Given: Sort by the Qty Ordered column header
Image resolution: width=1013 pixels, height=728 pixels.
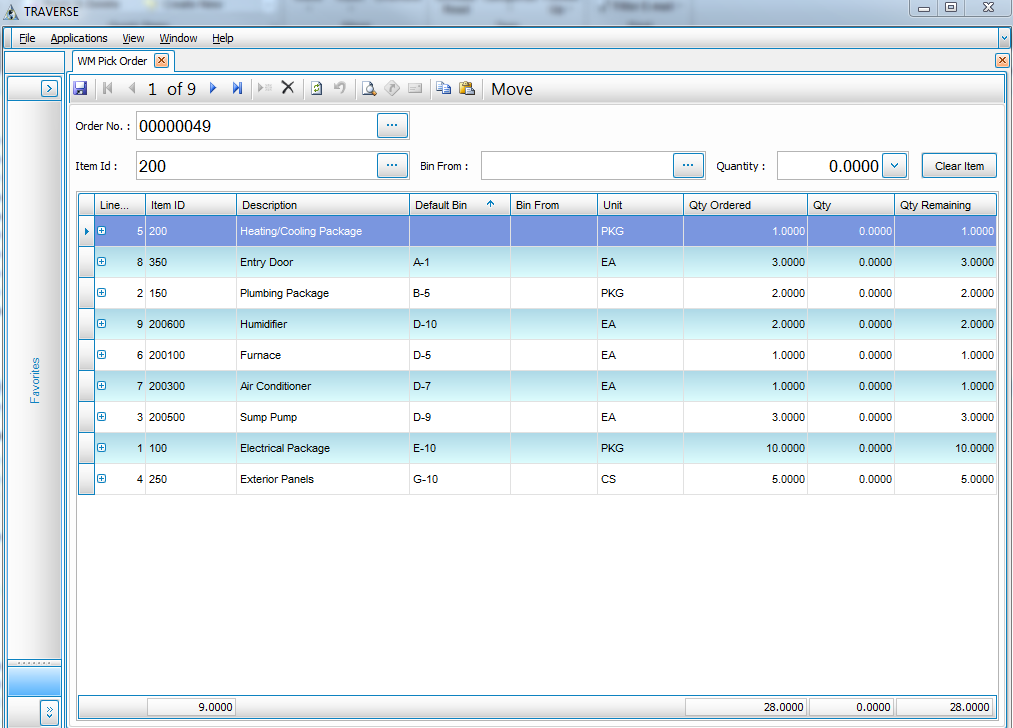Looking at the screenshot, I should tap(745, 205).
